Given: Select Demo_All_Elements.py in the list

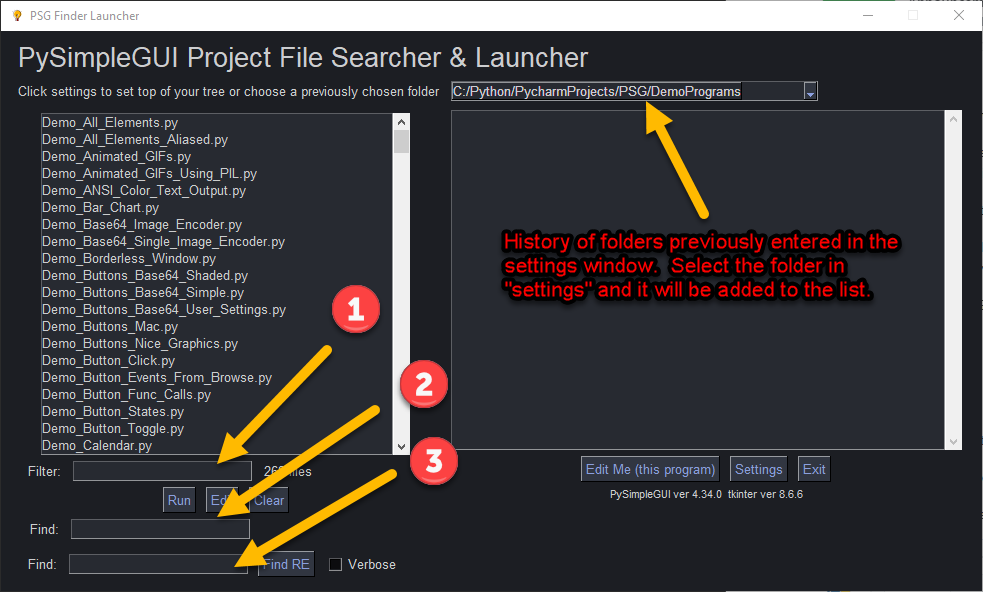Looking at the screenshot, I should [x=110, y=122].
